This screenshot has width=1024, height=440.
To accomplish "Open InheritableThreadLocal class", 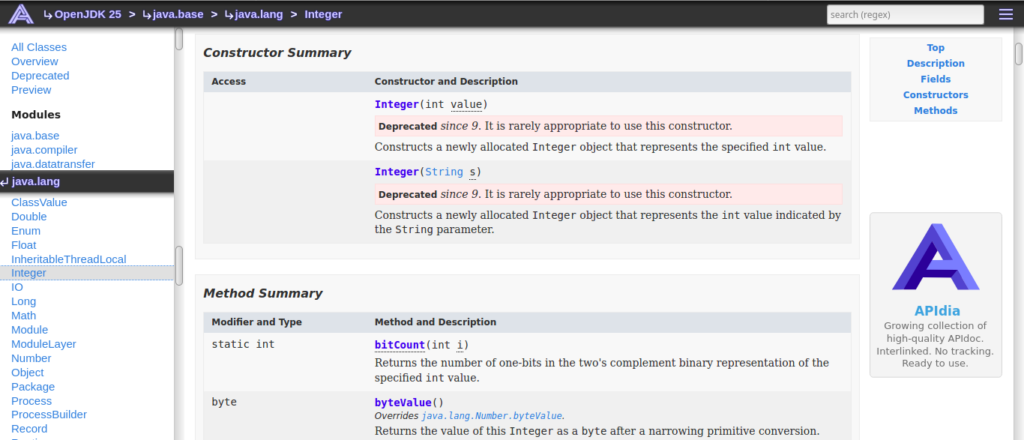I will click(x=69, y=259).
